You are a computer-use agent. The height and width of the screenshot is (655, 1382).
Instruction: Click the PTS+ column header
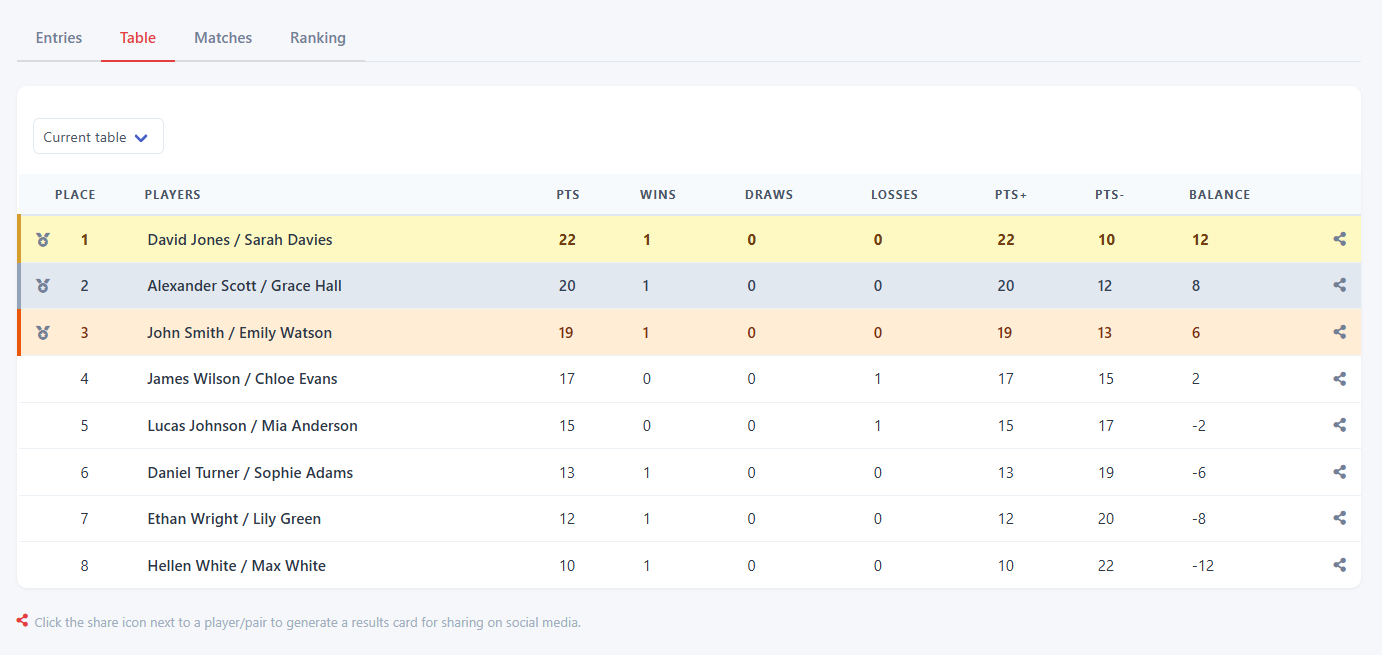(1011, 195)
